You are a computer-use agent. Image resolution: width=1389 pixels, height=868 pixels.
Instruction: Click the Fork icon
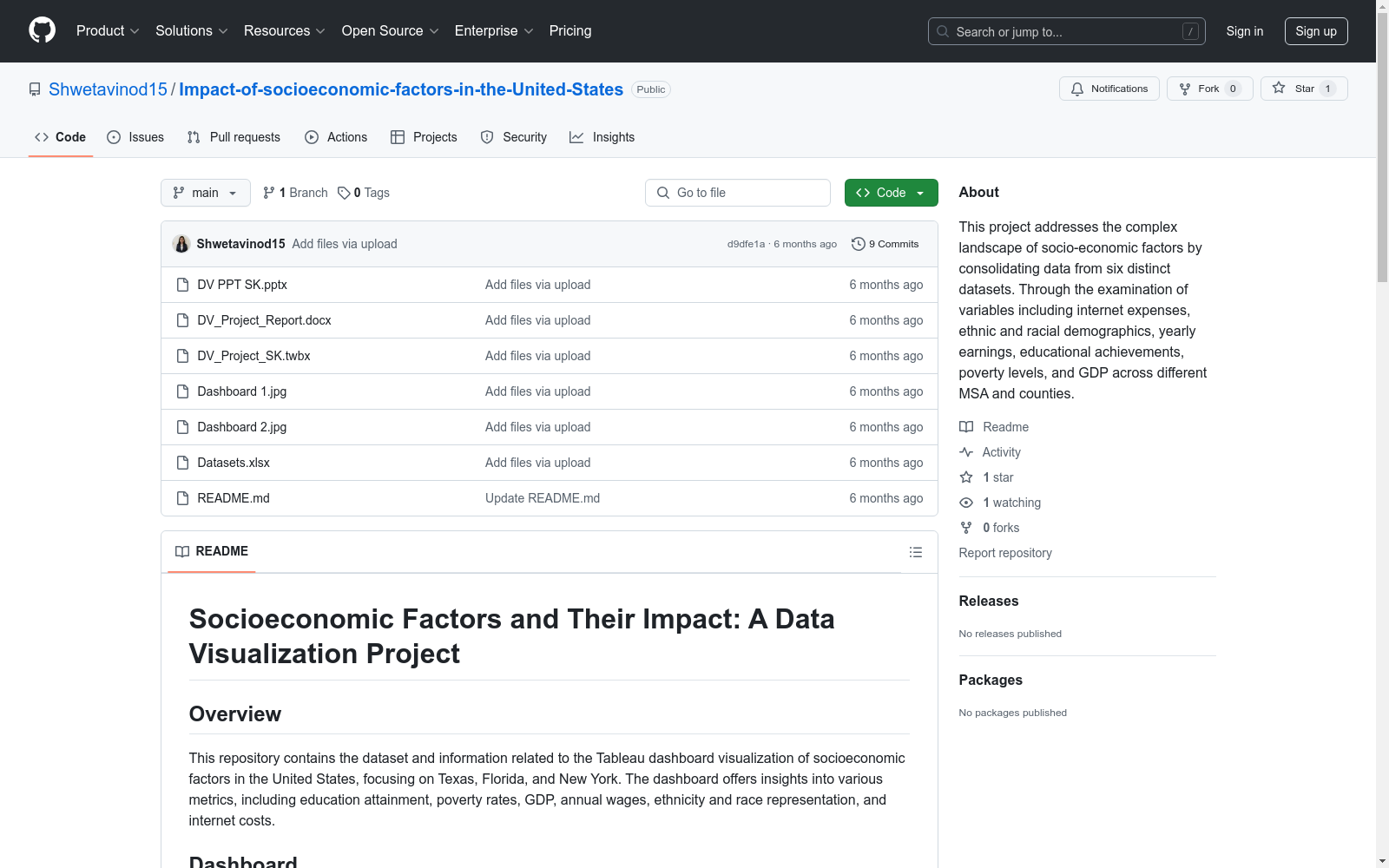pyautogui.click(x=1185, y=89)
